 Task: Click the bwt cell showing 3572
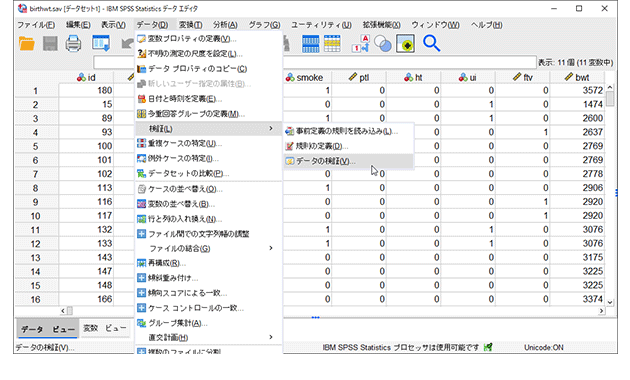pyautogui.click(x=577, y=90)
